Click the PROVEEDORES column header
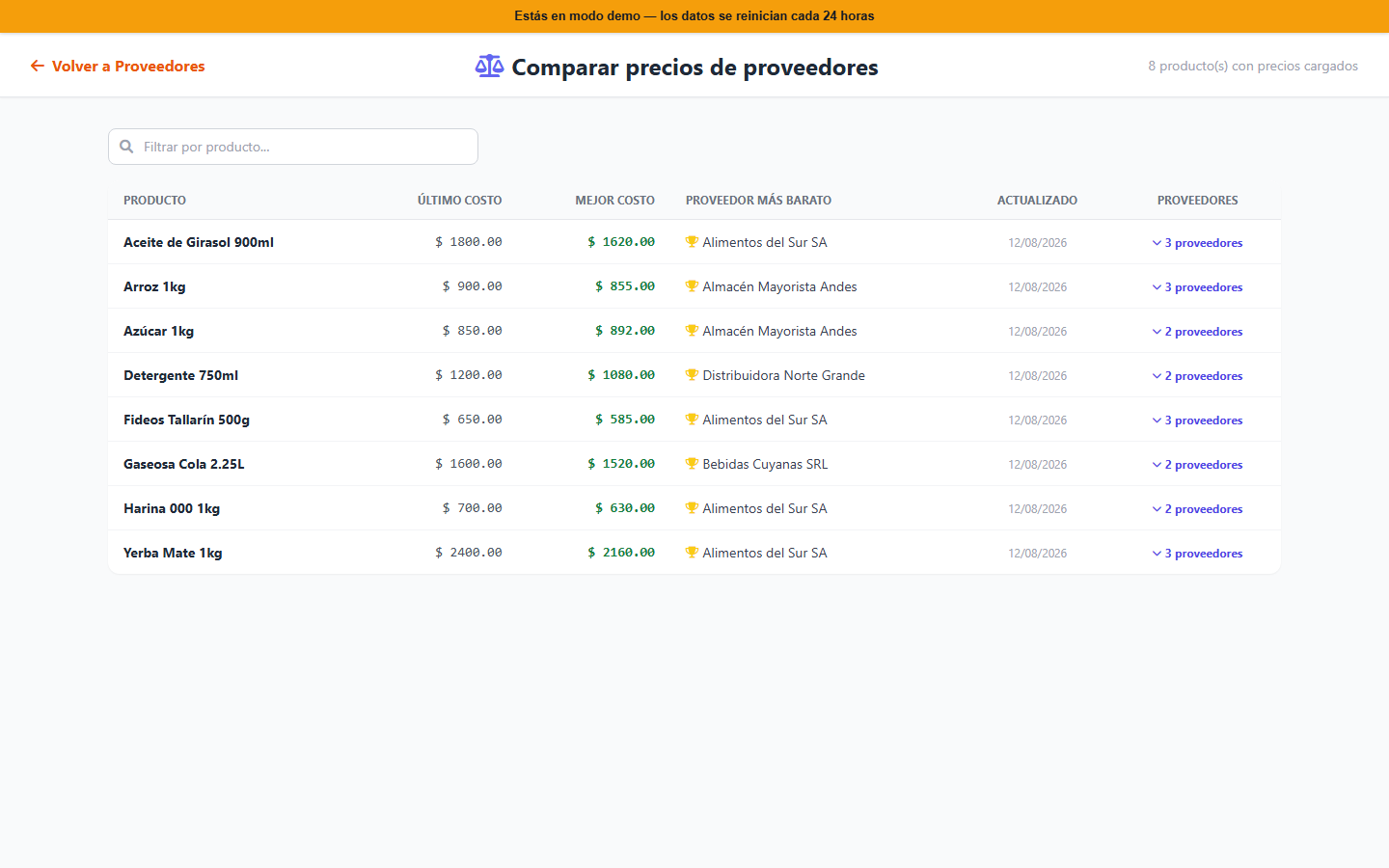 click(x=1197, y=201)
